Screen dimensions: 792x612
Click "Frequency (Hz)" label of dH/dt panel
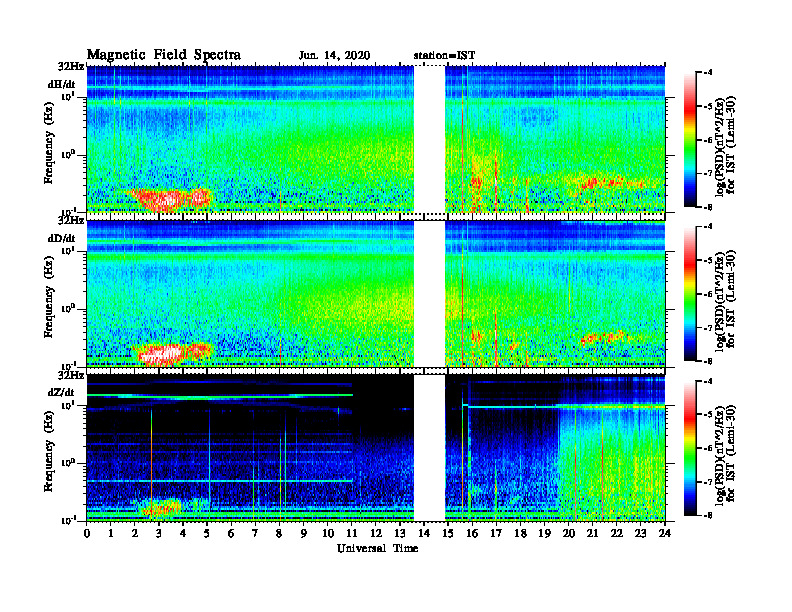pos(49,143)
